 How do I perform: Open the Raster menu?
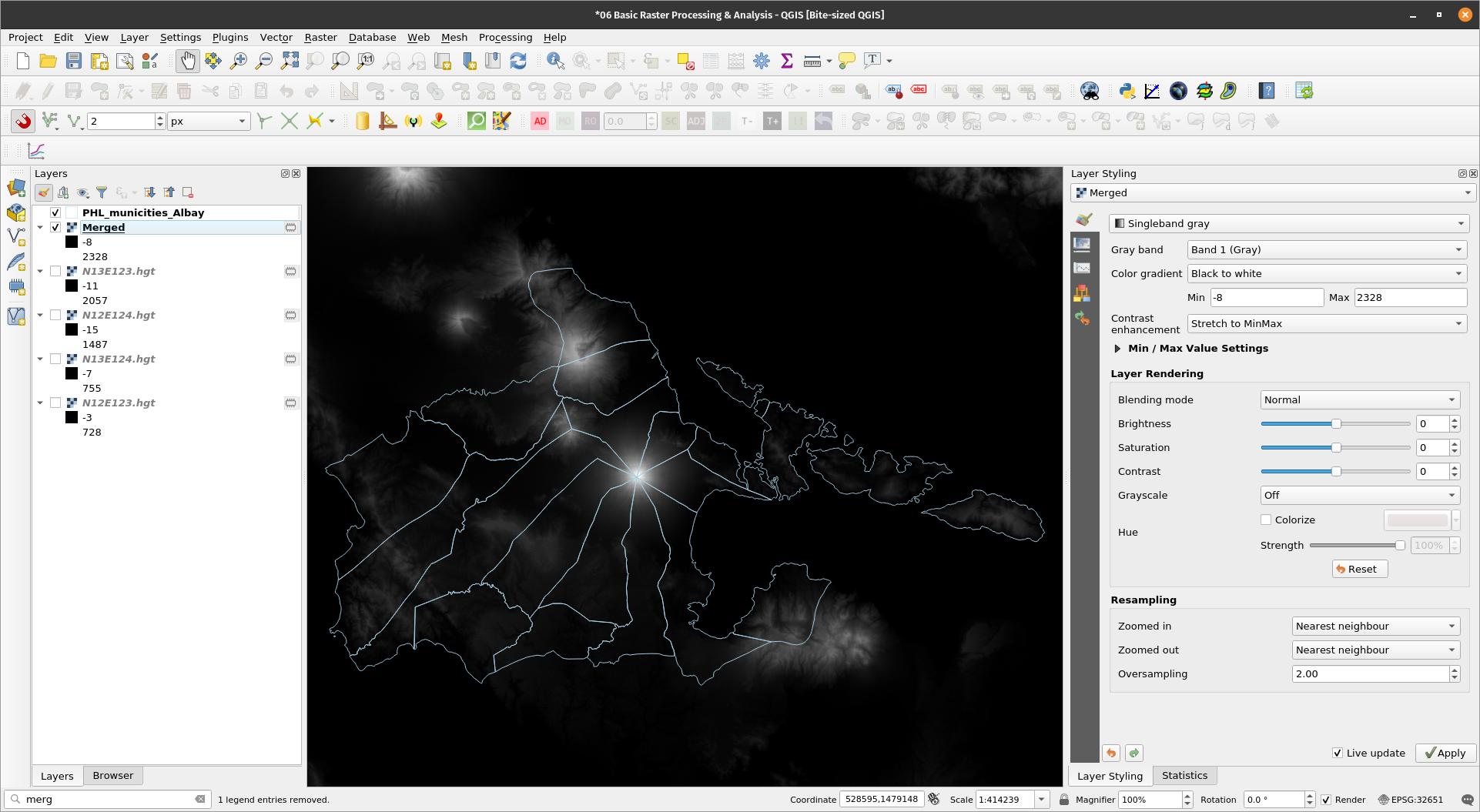click(x=320, y=37)
